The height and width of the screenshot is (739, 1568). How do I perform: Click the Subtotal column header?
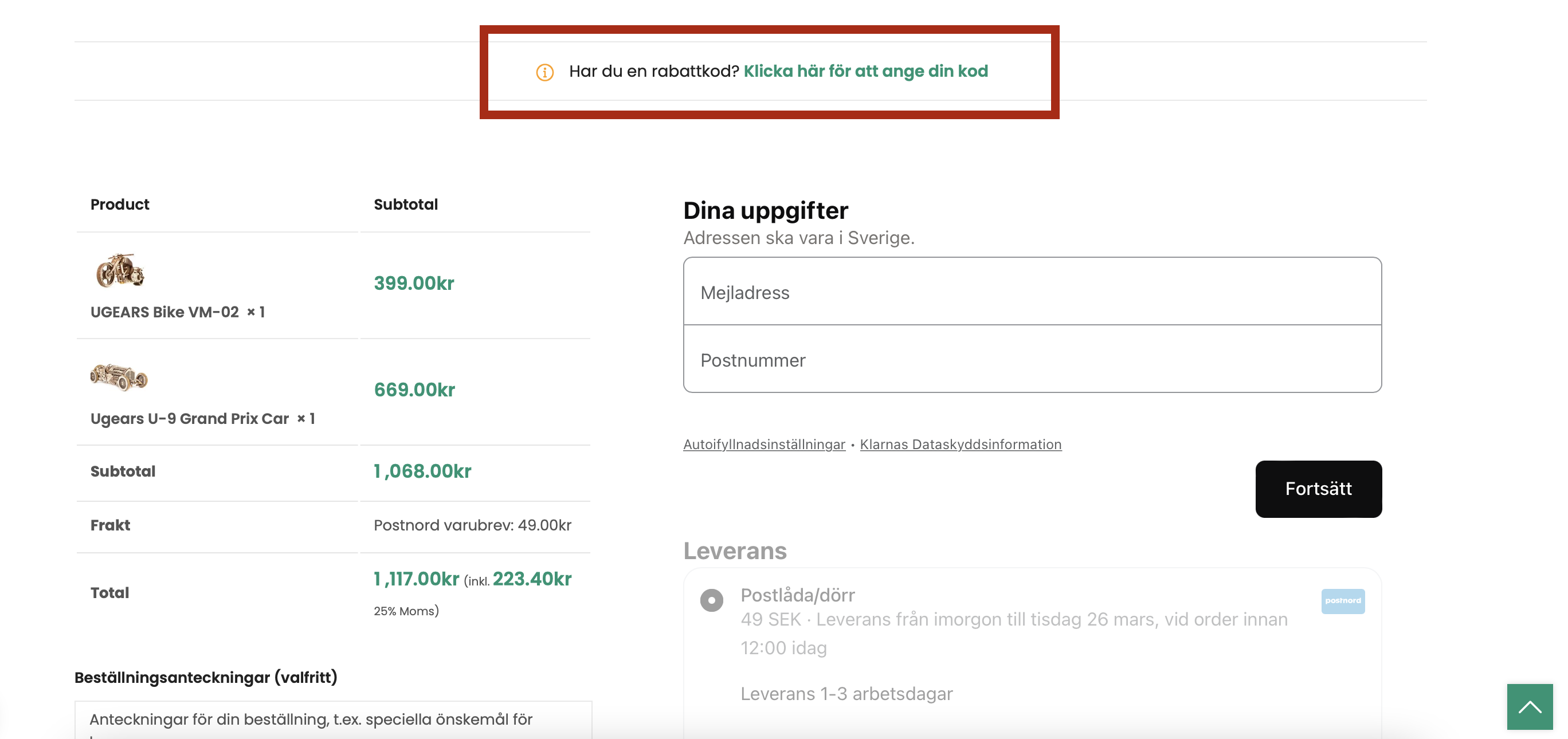(405, 205)
